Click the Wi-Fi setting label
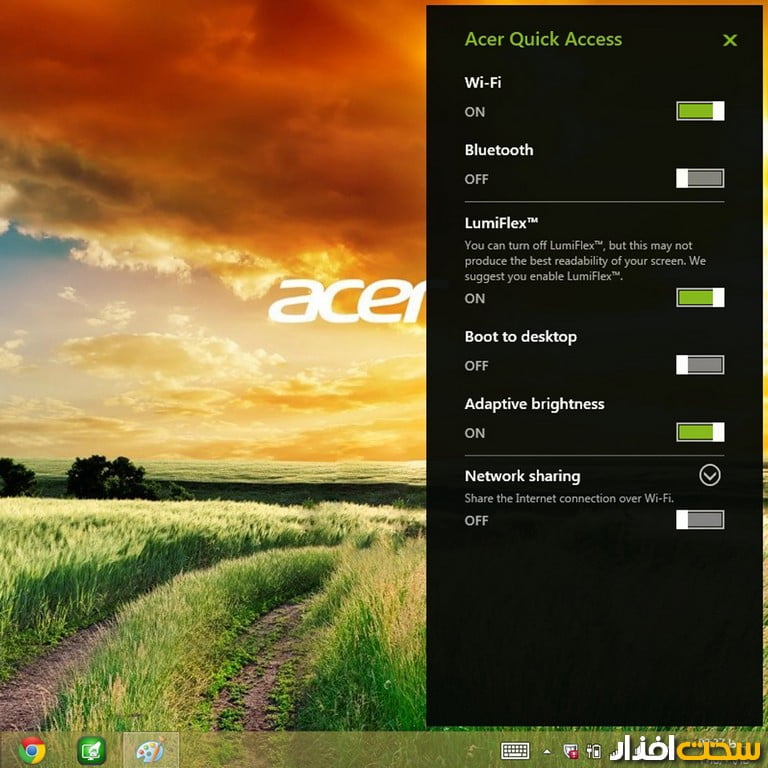This screenshot has height=768, width=768. click(x=483, y=82)
